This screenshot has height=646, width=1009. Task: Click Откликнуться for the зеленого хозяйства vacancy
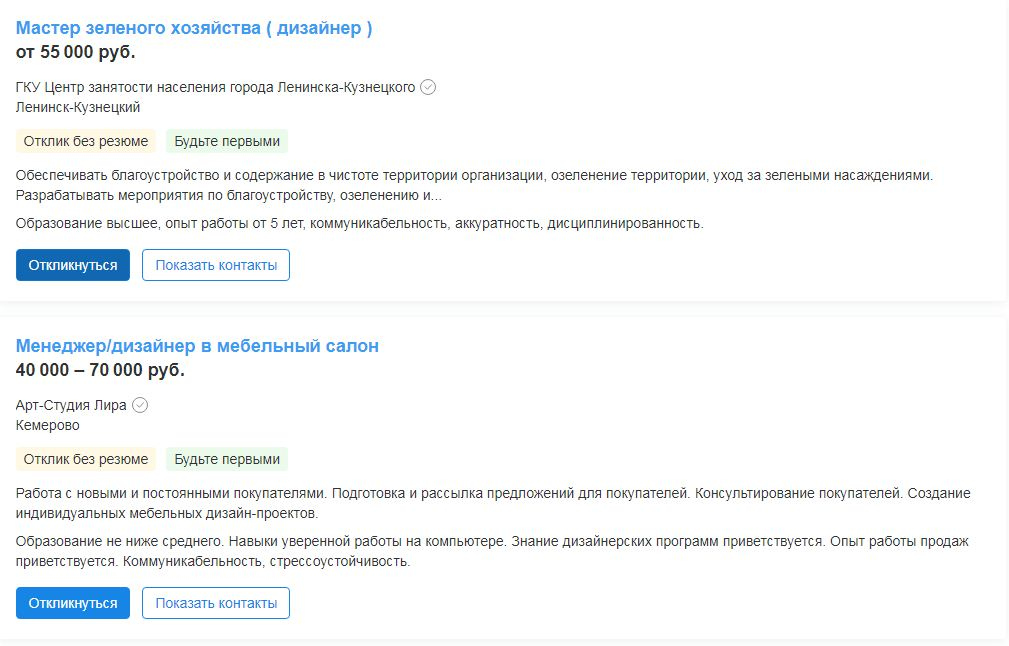point(73,265)
